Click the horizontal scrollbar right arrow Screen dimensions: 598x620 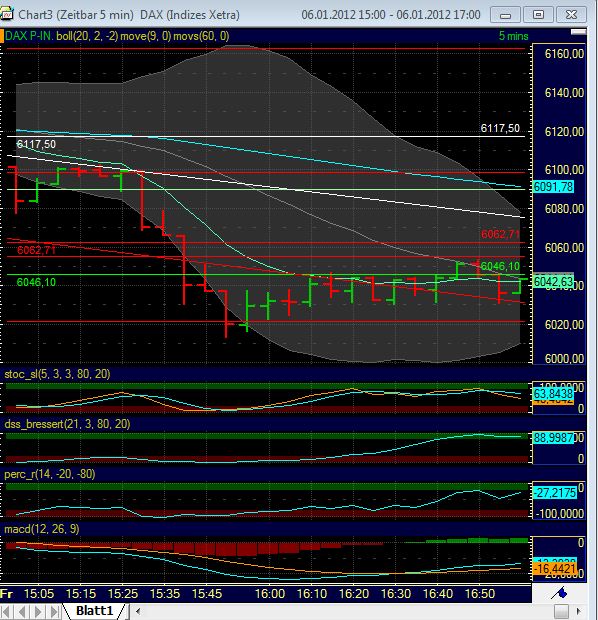(x=579, y=611)
